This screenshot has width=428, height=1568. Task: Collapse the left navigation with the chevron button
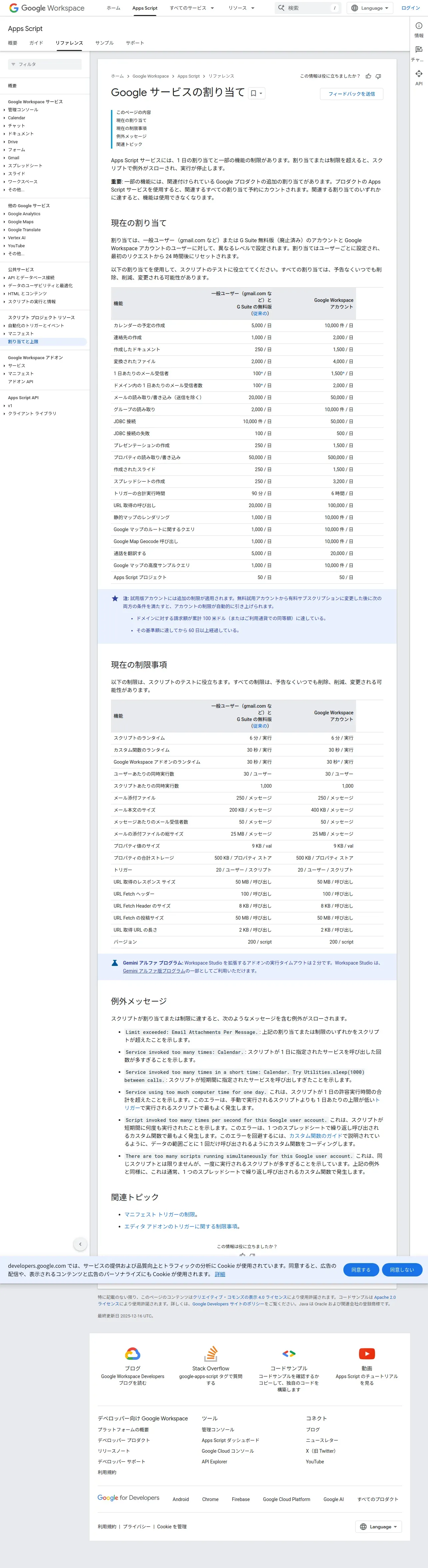[80, 1244]
